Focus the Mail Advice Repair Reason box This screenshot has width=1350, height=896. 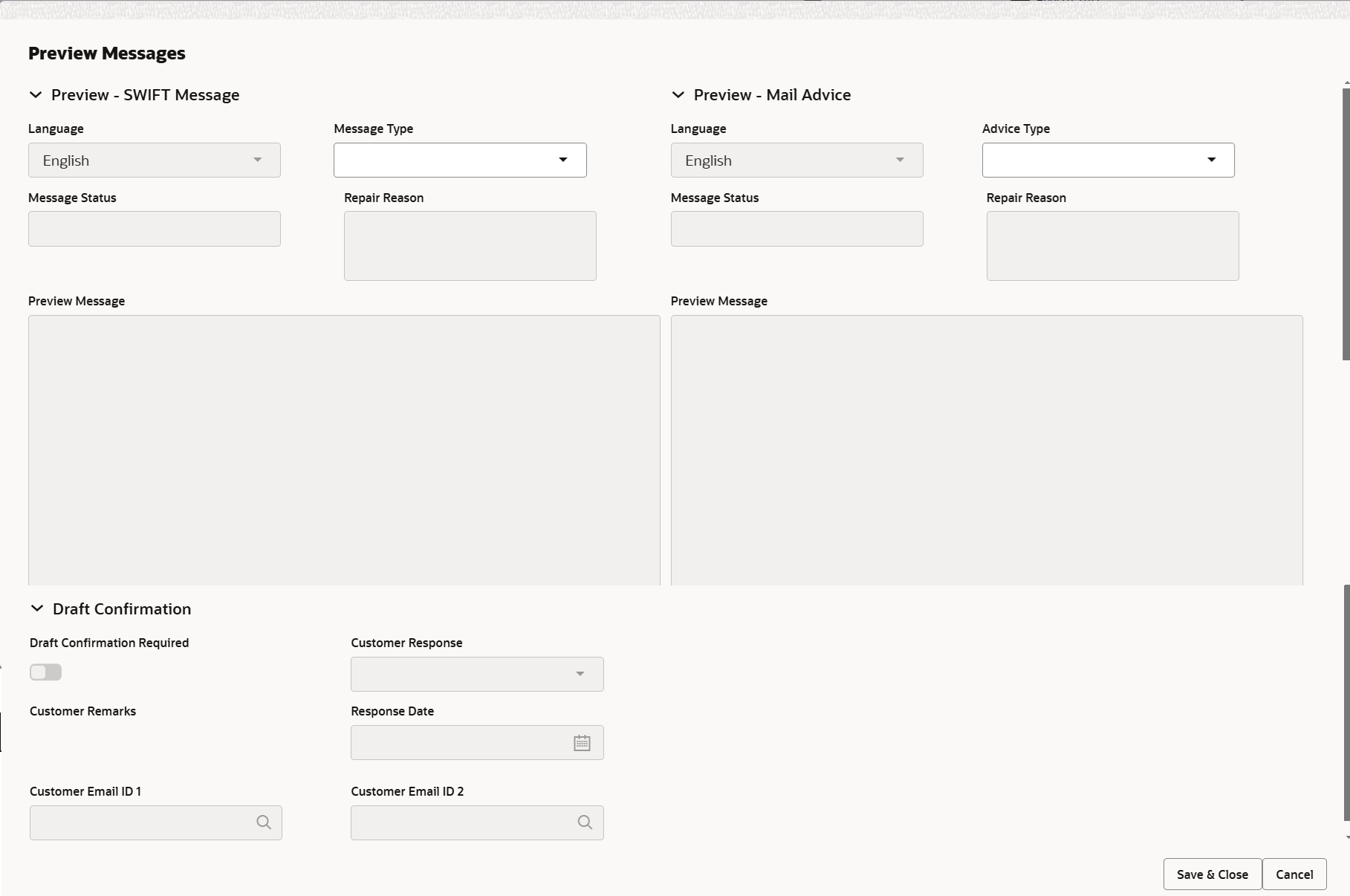tap(1112, 246)
